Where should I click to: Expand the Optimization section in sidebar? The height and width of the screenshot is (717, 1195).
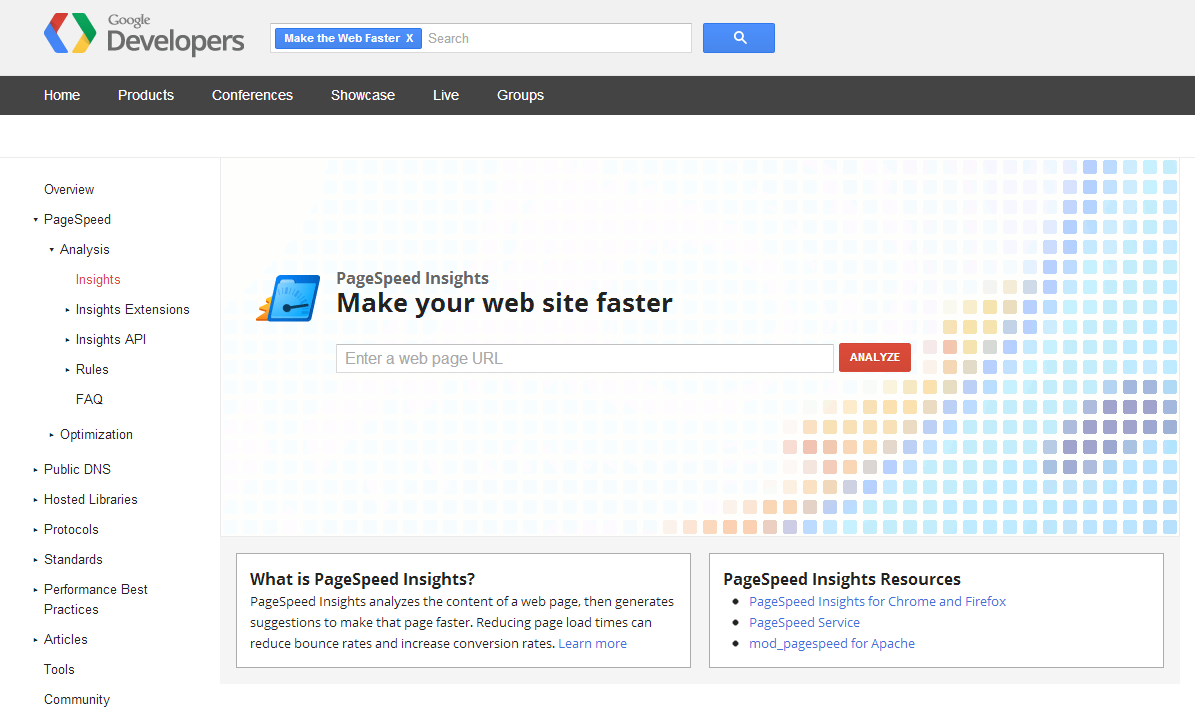pyautogui.click(x=51, y=435)
